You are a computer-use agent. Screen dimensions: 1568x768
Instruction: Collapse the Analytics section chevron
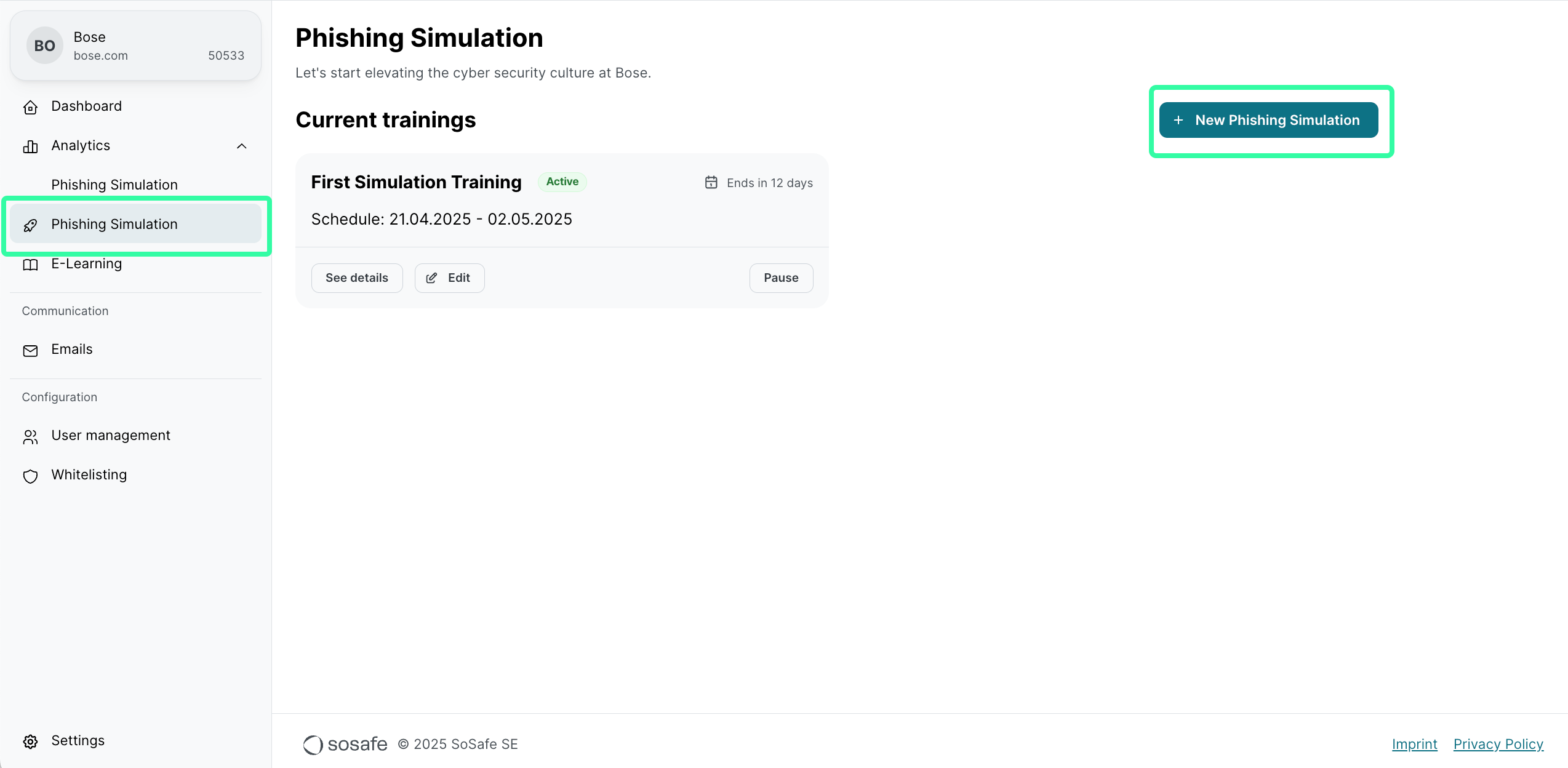click(x=241, y=146)
